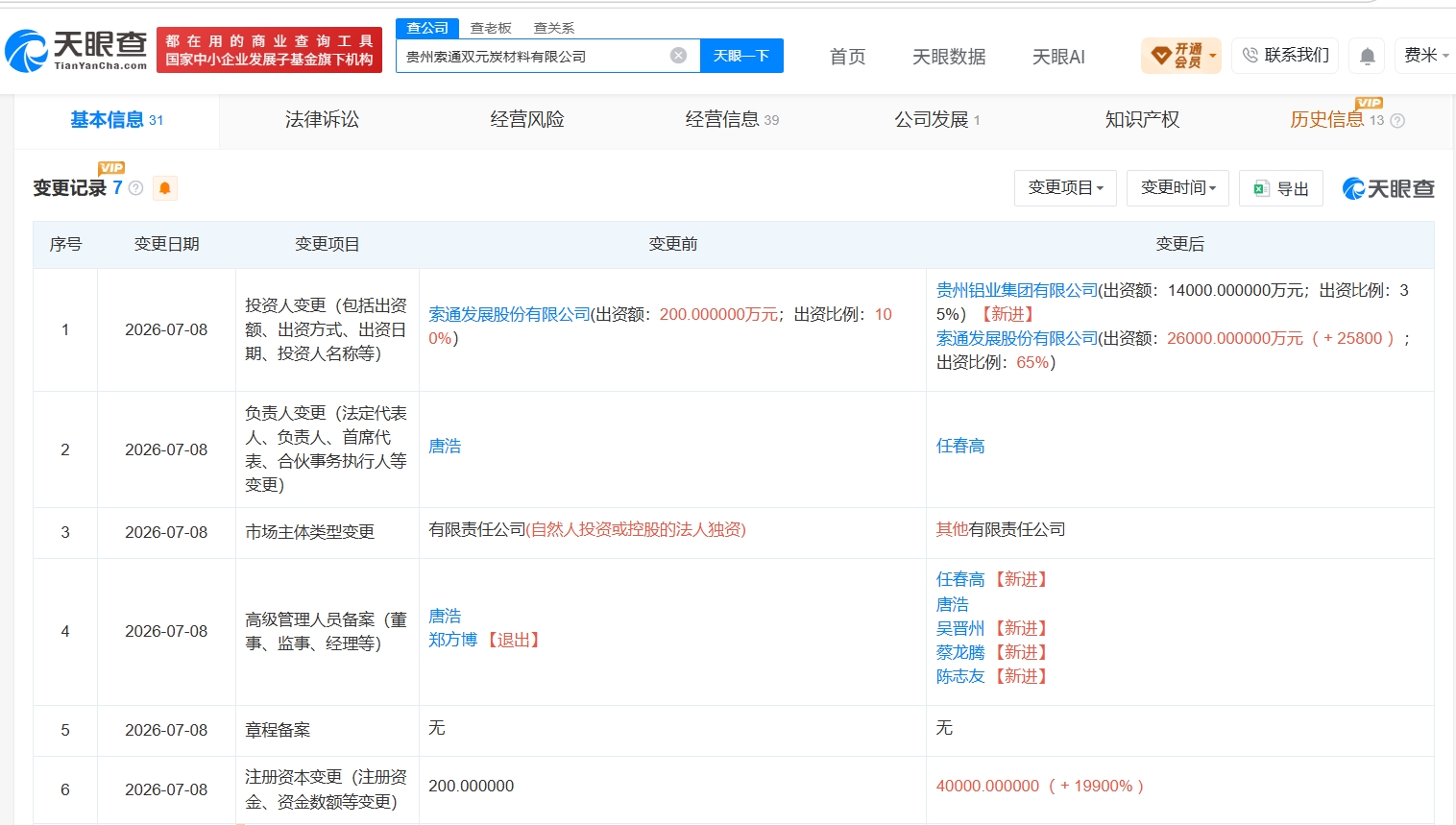
Task: Open the 公司发展 tab
Action: point(937,120)
